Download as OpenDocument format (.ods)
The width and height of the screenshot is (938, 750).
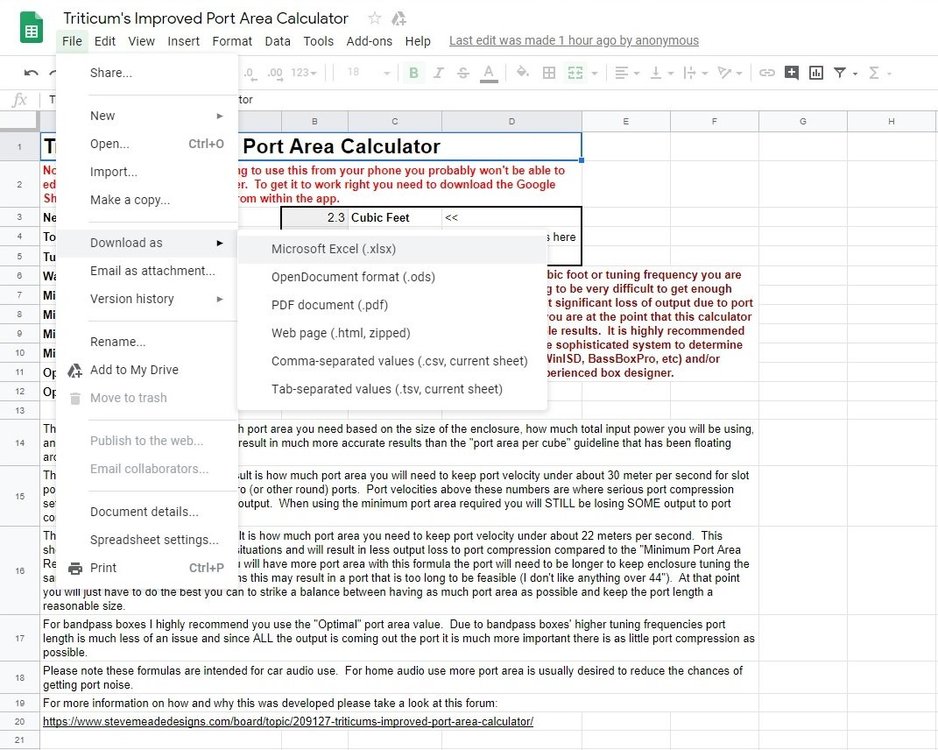pyautogui.click(x=392, y=278)
